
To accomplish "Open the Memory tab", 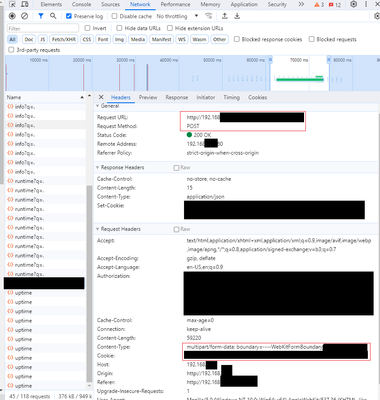I will coord(210,4).
